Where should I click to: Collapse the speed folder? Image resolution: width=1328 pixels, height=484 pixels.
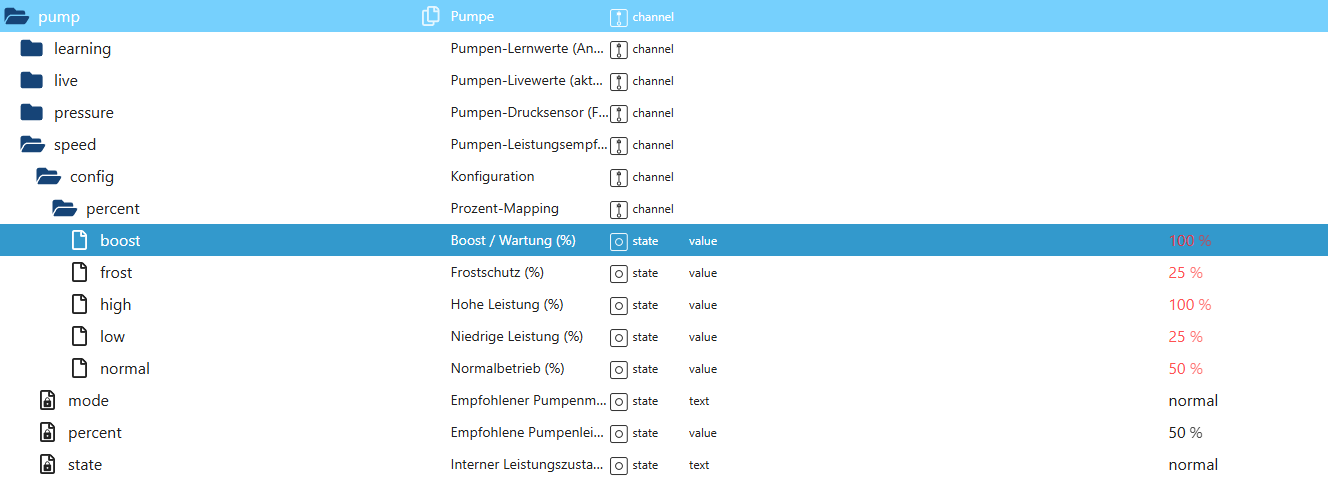32,145
